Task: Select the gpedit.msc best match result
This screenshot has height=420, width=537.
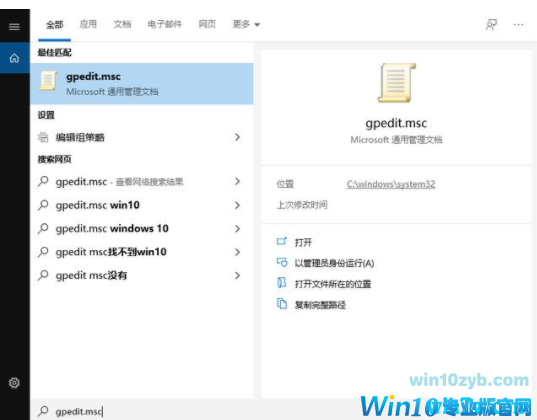Action: tap(142, 83)
